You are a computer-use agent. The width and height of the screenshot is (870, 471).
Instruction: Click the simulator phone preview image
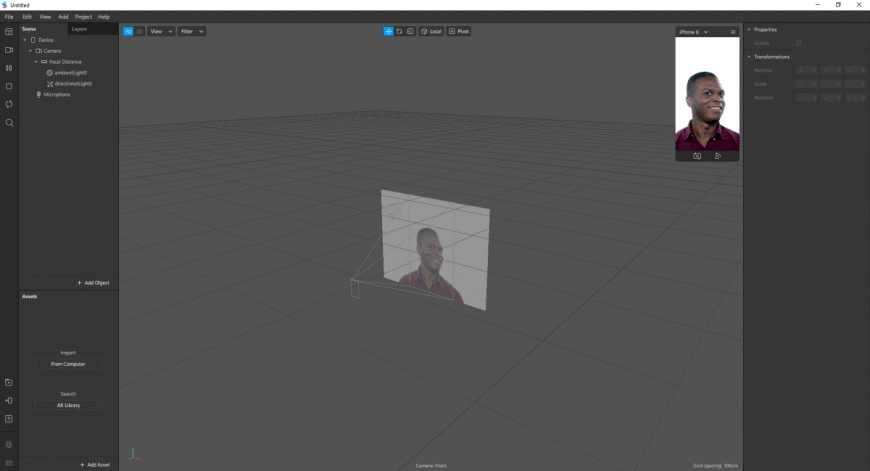pyautogui.click(x=707, y=94)
